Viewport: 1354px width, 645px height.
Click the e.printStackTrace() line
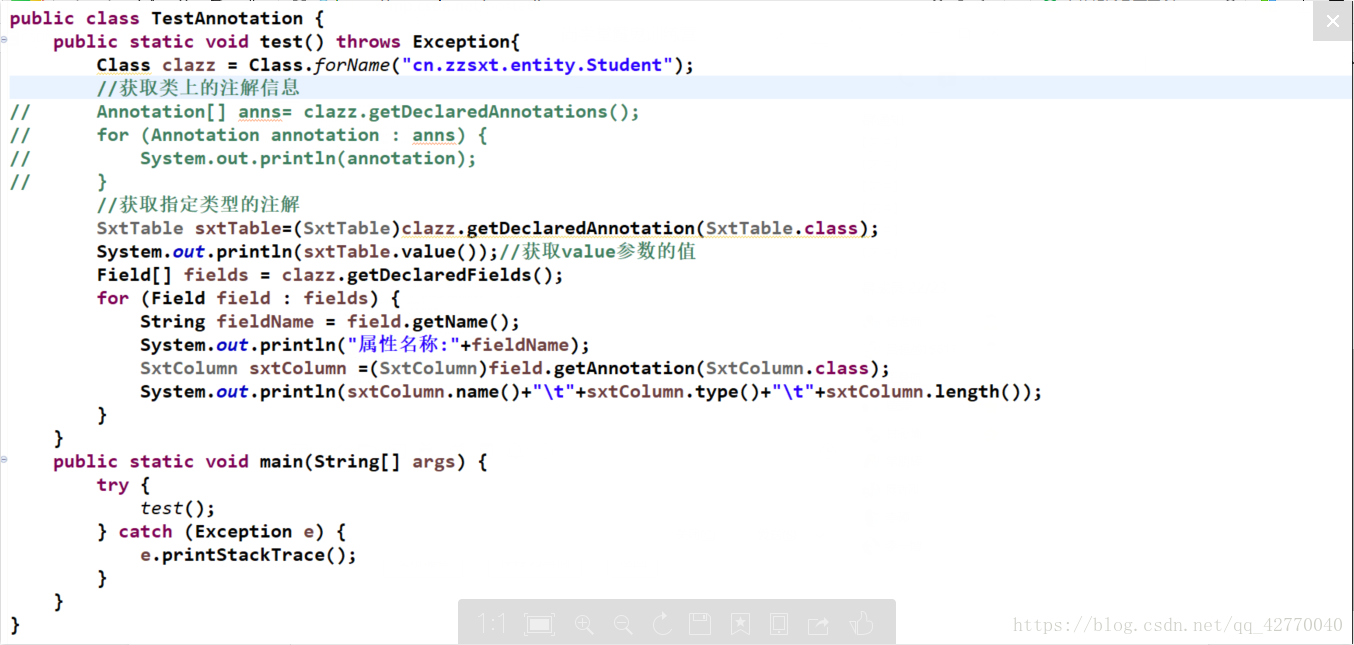coord(248,555)
